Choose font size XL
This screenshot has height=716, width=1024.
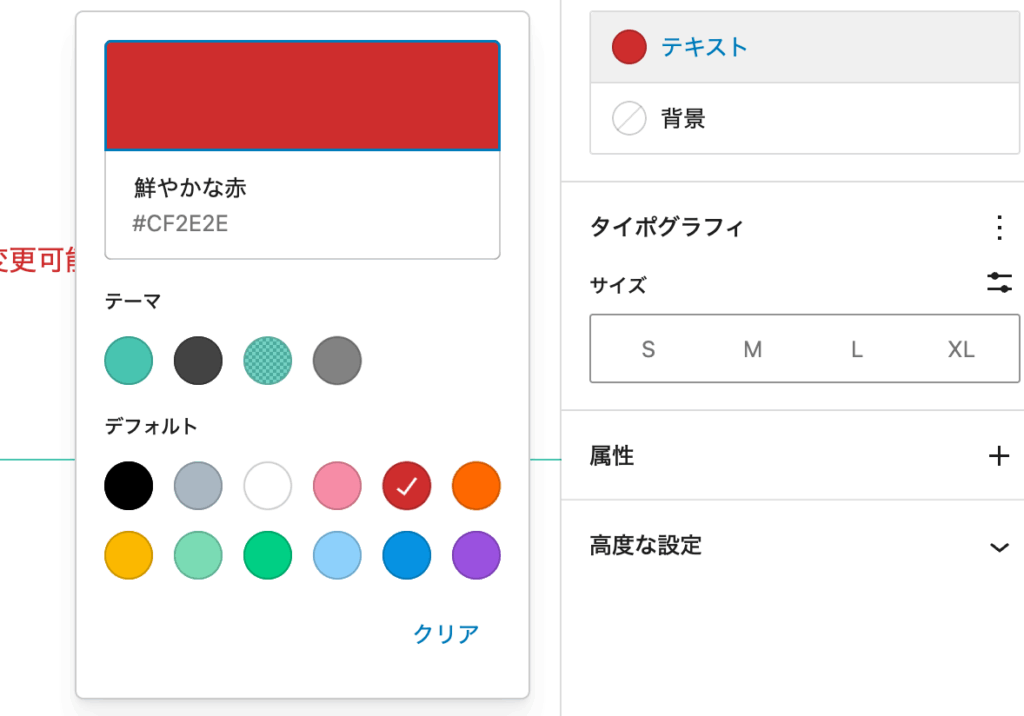coord(961,349)
